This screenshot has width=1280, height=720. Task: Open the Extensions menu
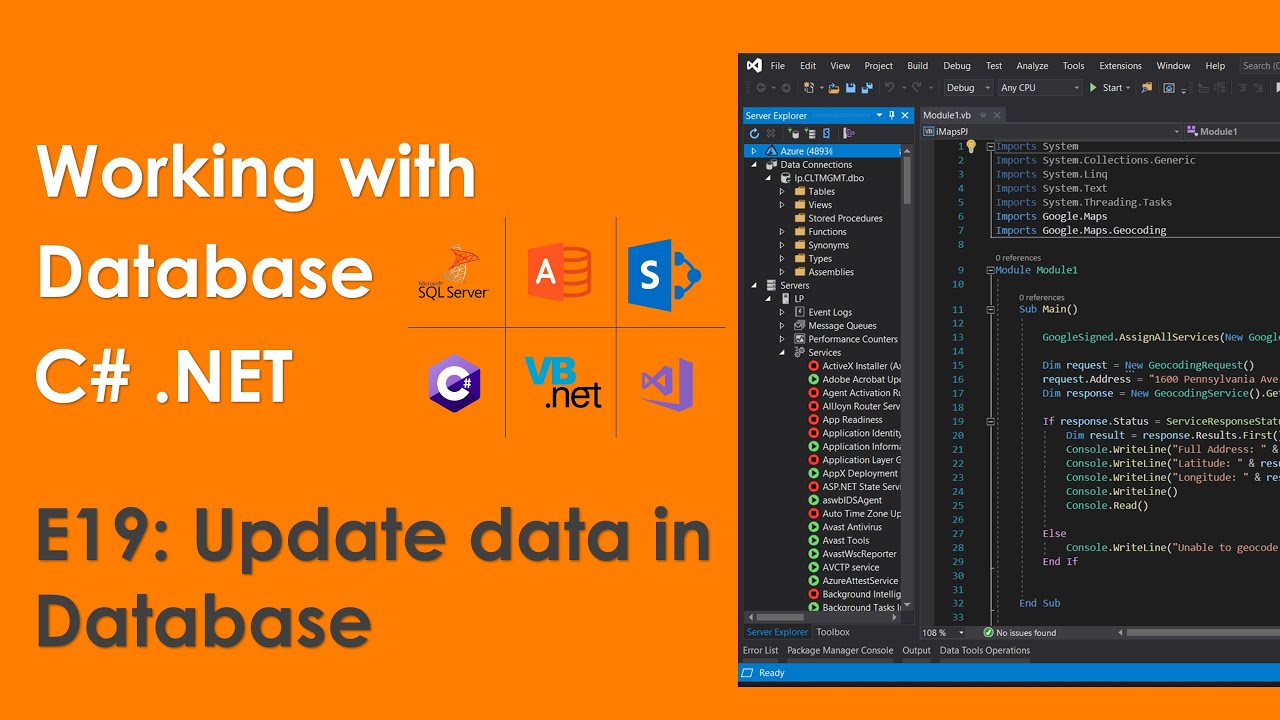[x=1120, y=66]
